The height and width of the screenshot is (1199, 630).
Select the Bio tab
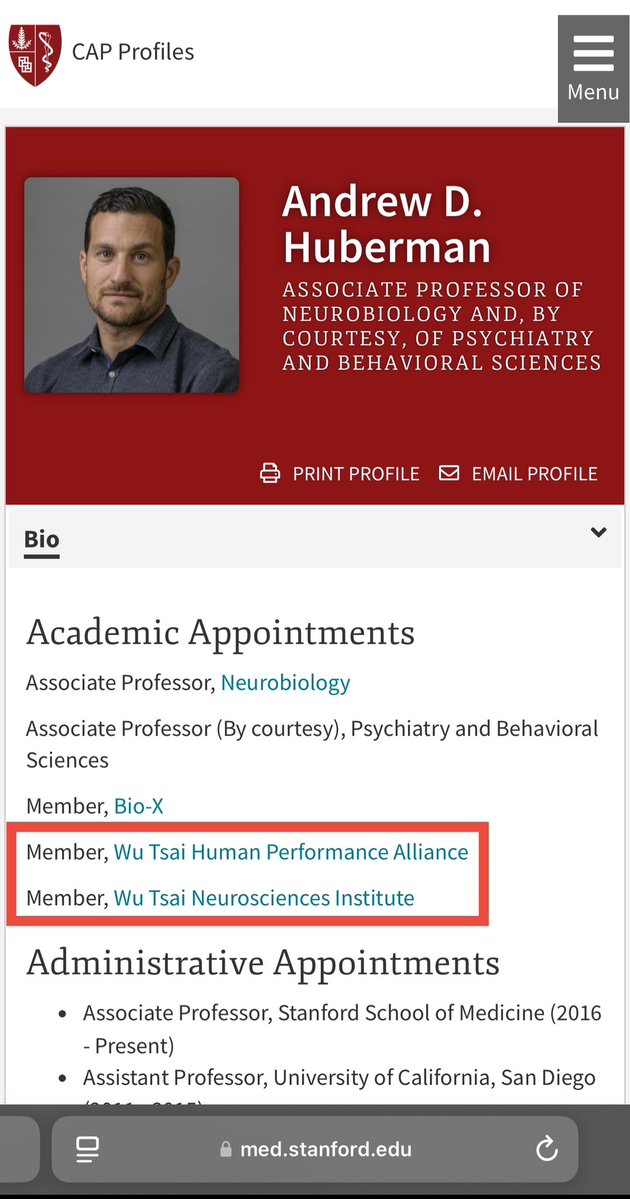pos(42,539)
